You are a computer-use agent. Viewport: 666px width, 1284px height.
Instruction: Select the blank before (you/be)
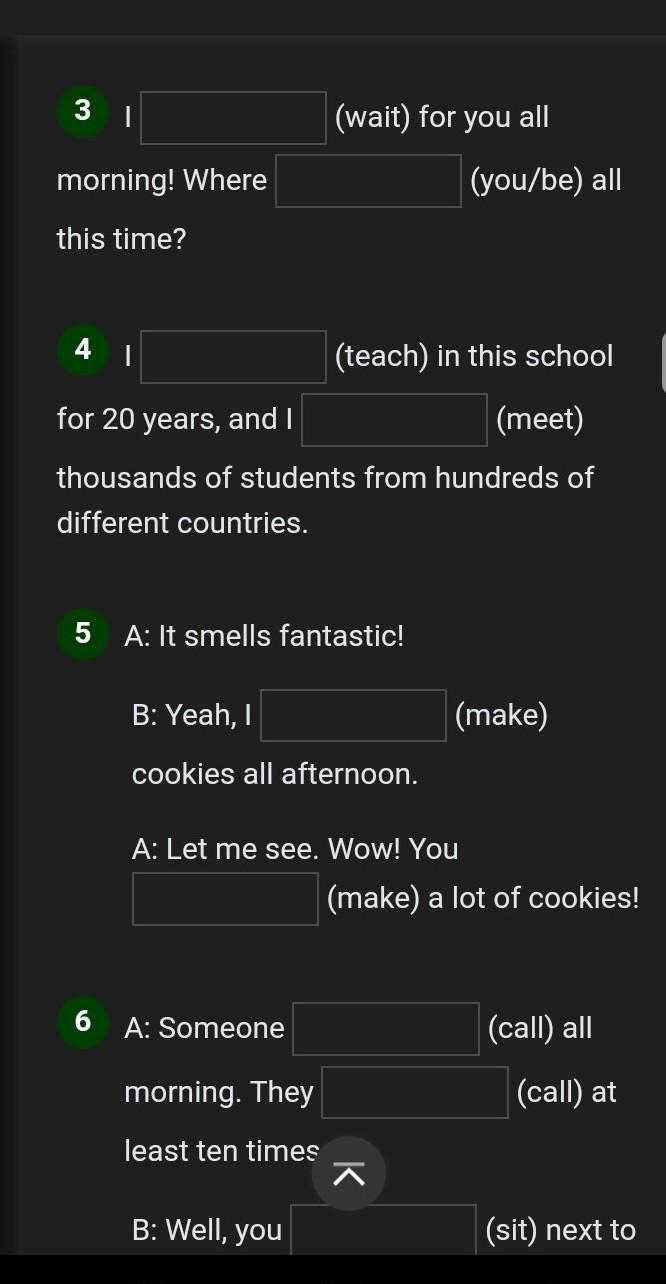(368, 181)
